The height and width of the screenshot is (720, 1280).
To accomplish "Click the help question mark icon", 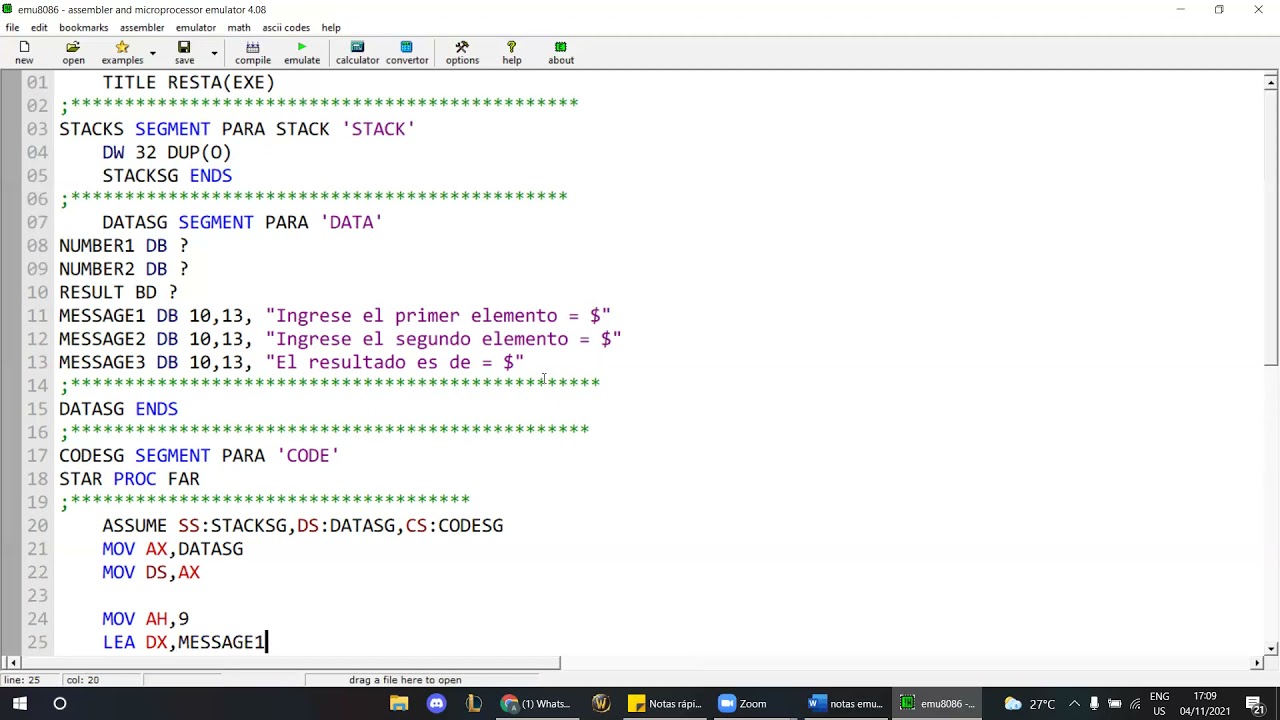I will click(x=511, y=53).
